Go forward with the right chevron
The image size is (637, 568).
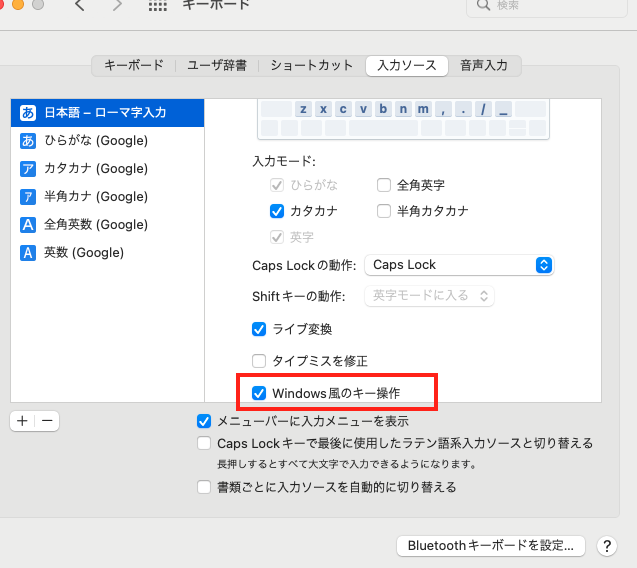(117, 5)
